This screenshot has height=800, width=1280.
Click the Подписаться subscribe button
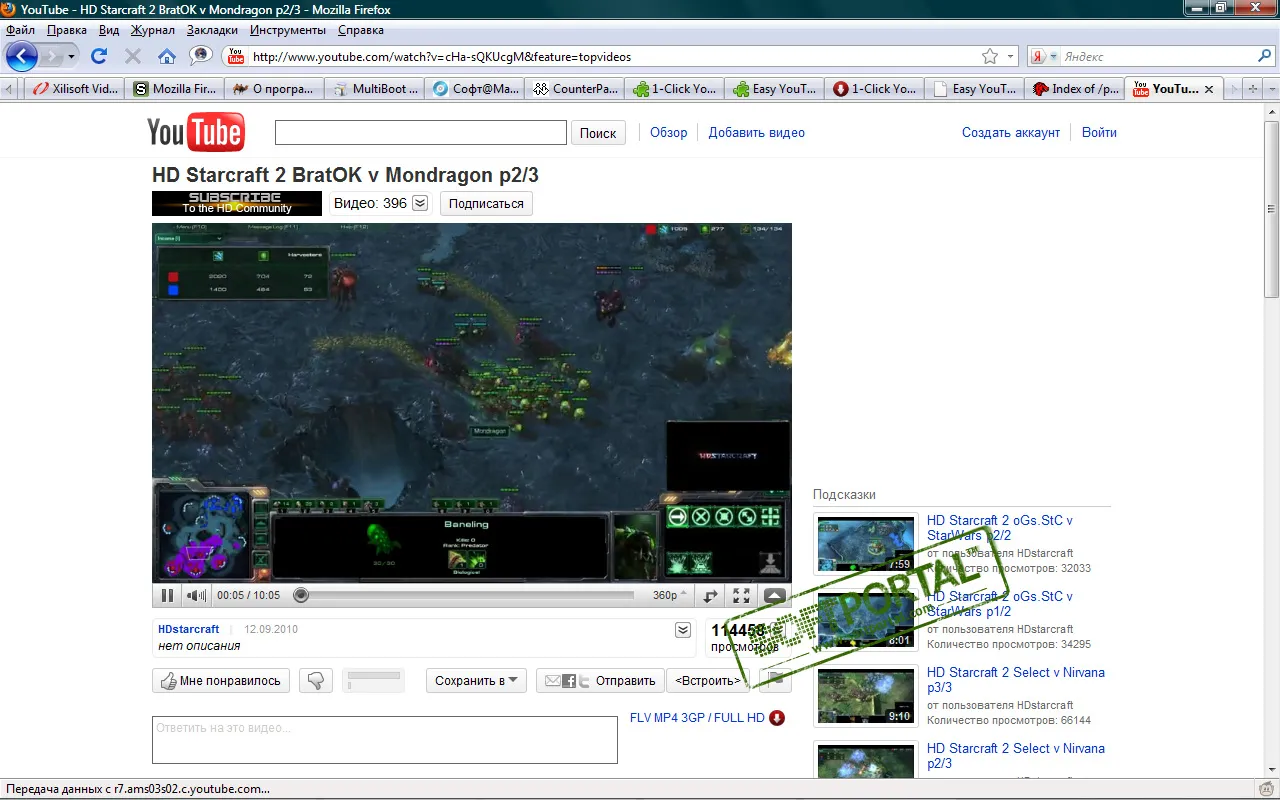click(486, 203)
